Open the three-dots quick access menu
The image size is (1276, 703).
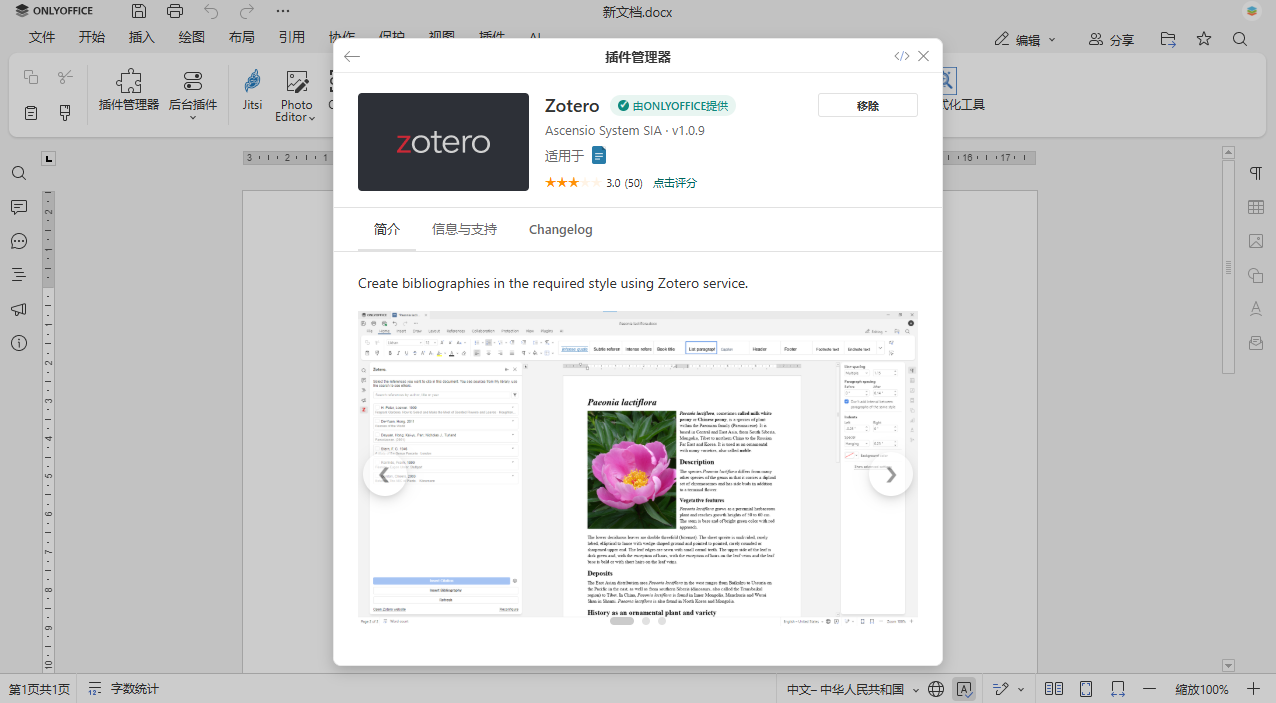tap(283, 12)
